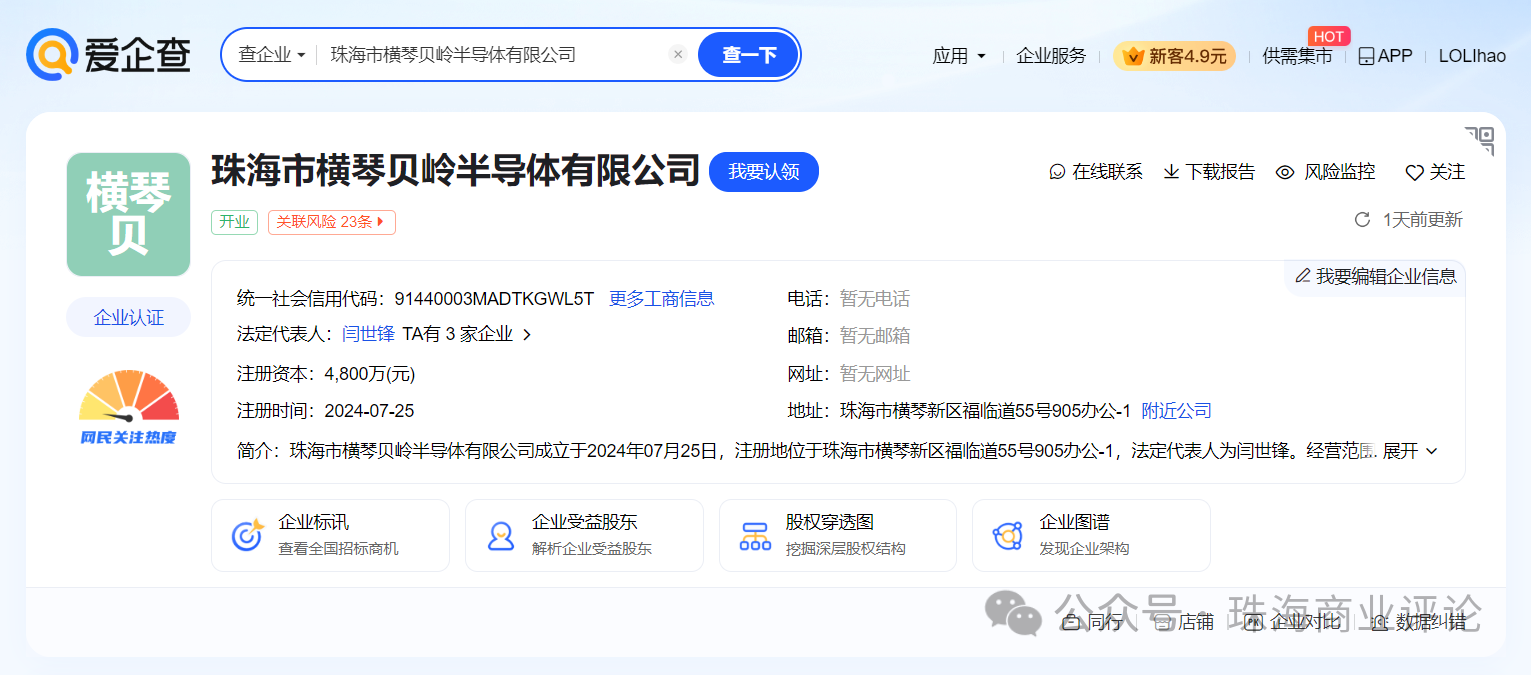This screenshot has height=675, width=1531.
Task: Click the 查一下 search button
Action: (x=749, y=55)
